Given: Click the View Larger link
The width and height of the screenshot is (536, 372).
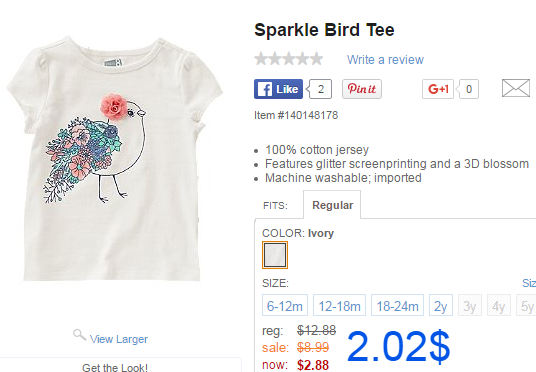Looking at the screenshot, I should [x=119, y=339].
